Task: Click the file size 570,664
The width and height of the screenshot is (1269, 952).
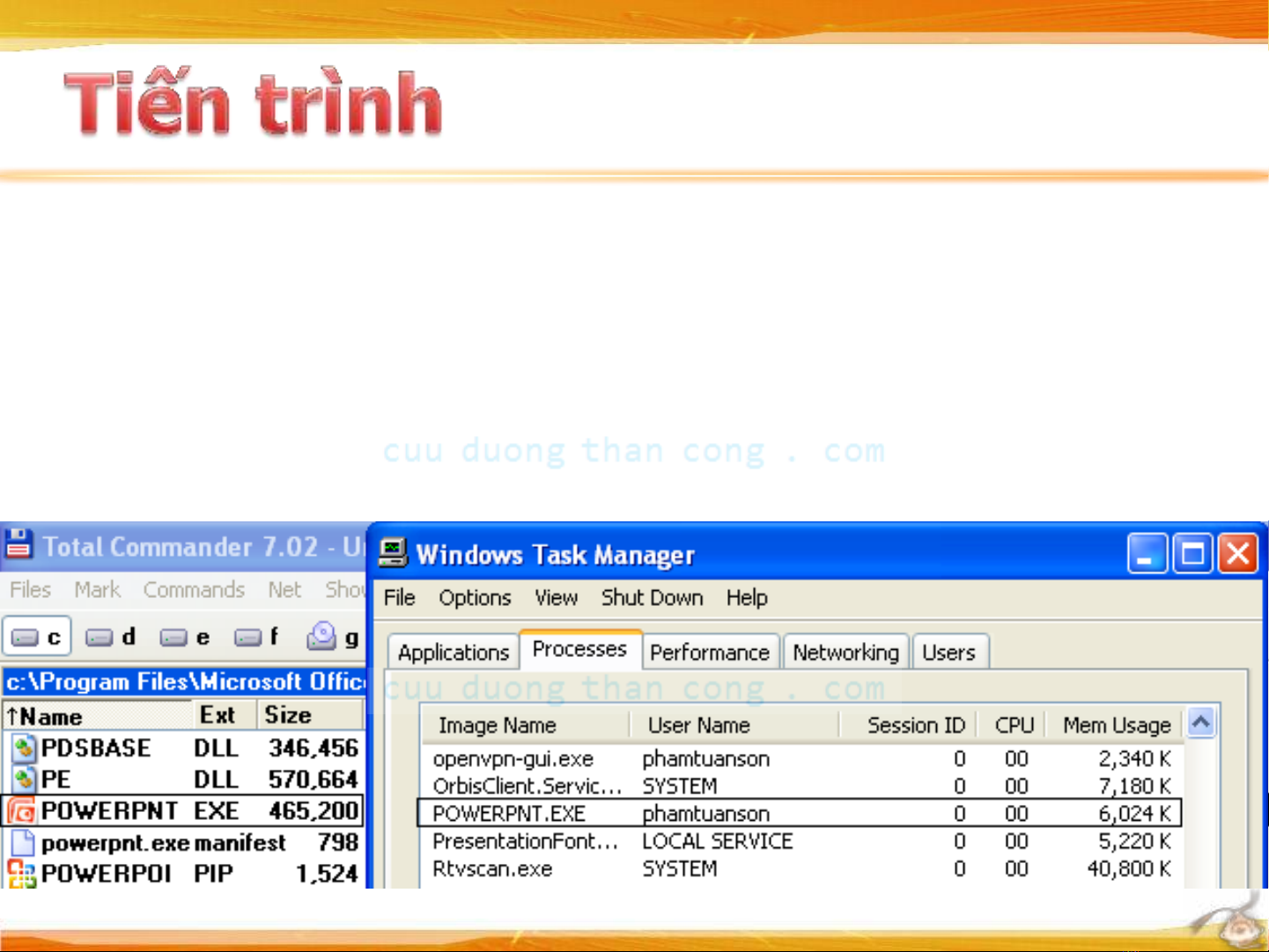Action: 314,779
